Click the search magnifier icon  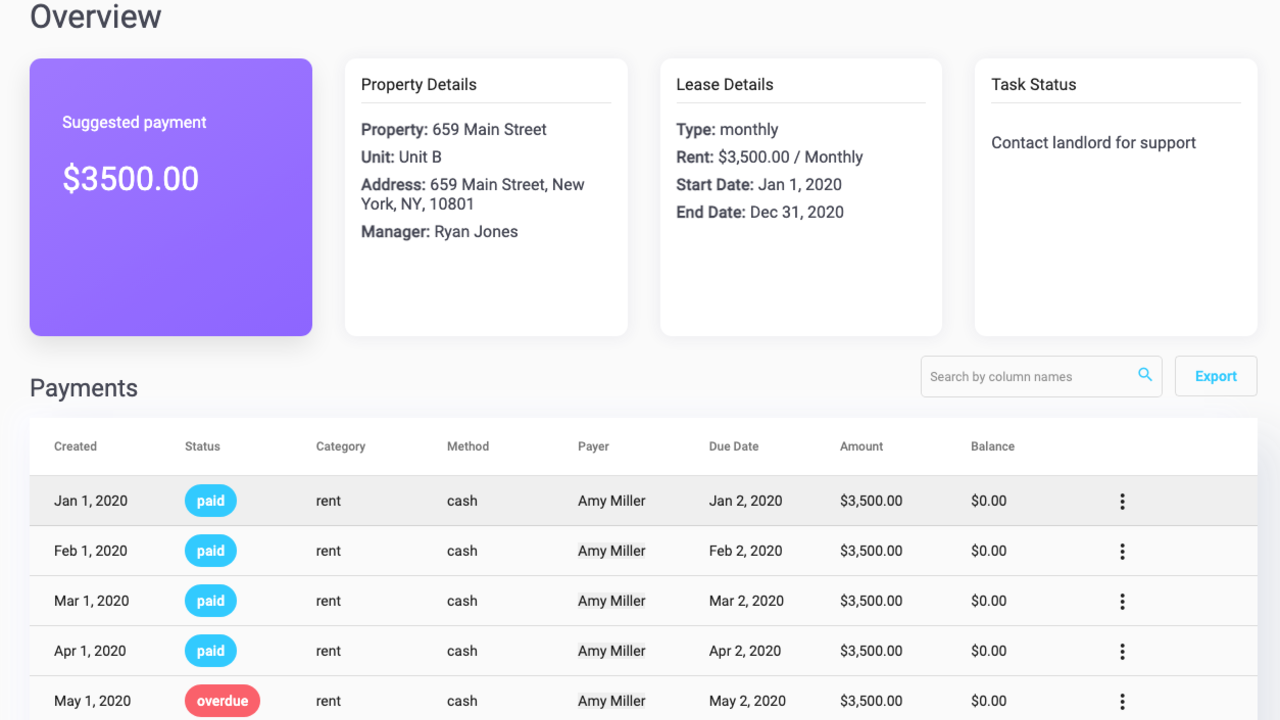(x=1144, y=373)
